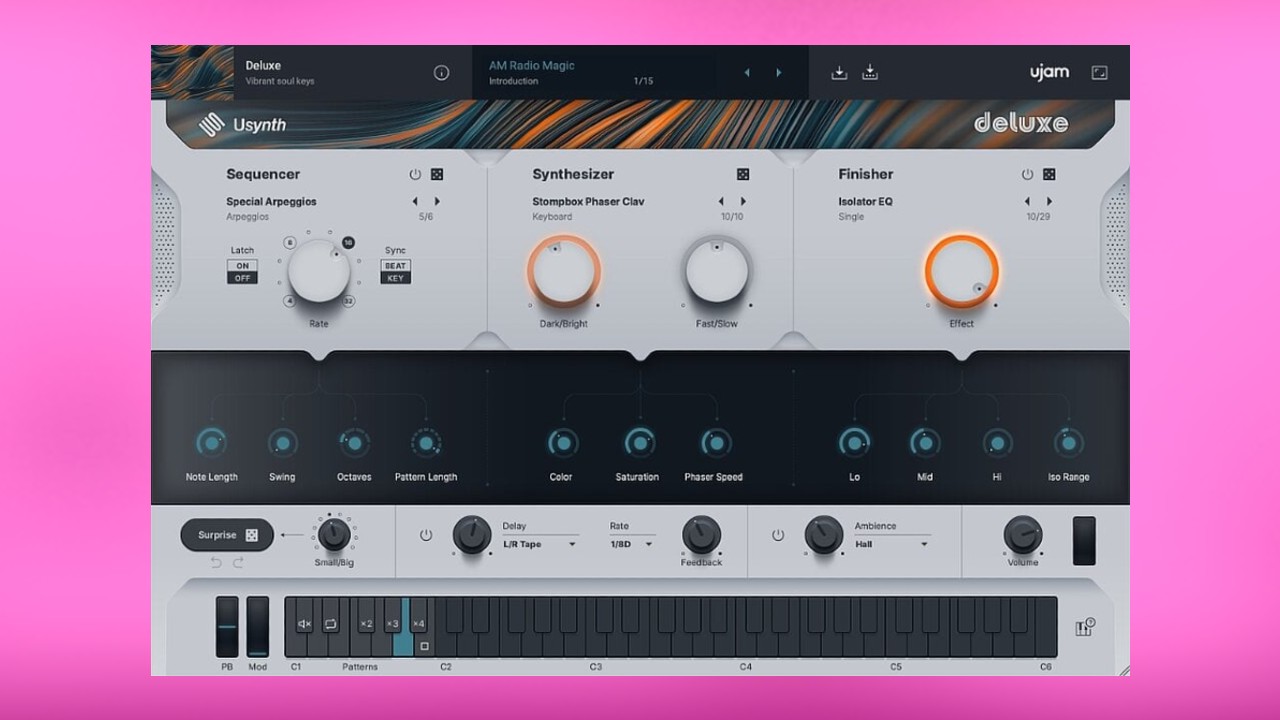Toggle the Latch ON/OFF switch

241,272
